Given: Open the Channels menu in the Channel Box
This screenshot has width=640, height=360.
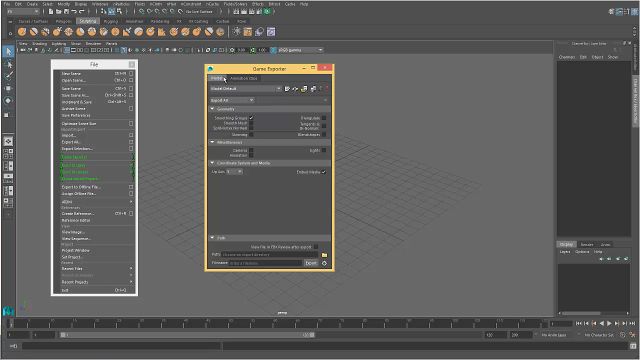Looking at the screenshot, I should click(x=567, y=57).
